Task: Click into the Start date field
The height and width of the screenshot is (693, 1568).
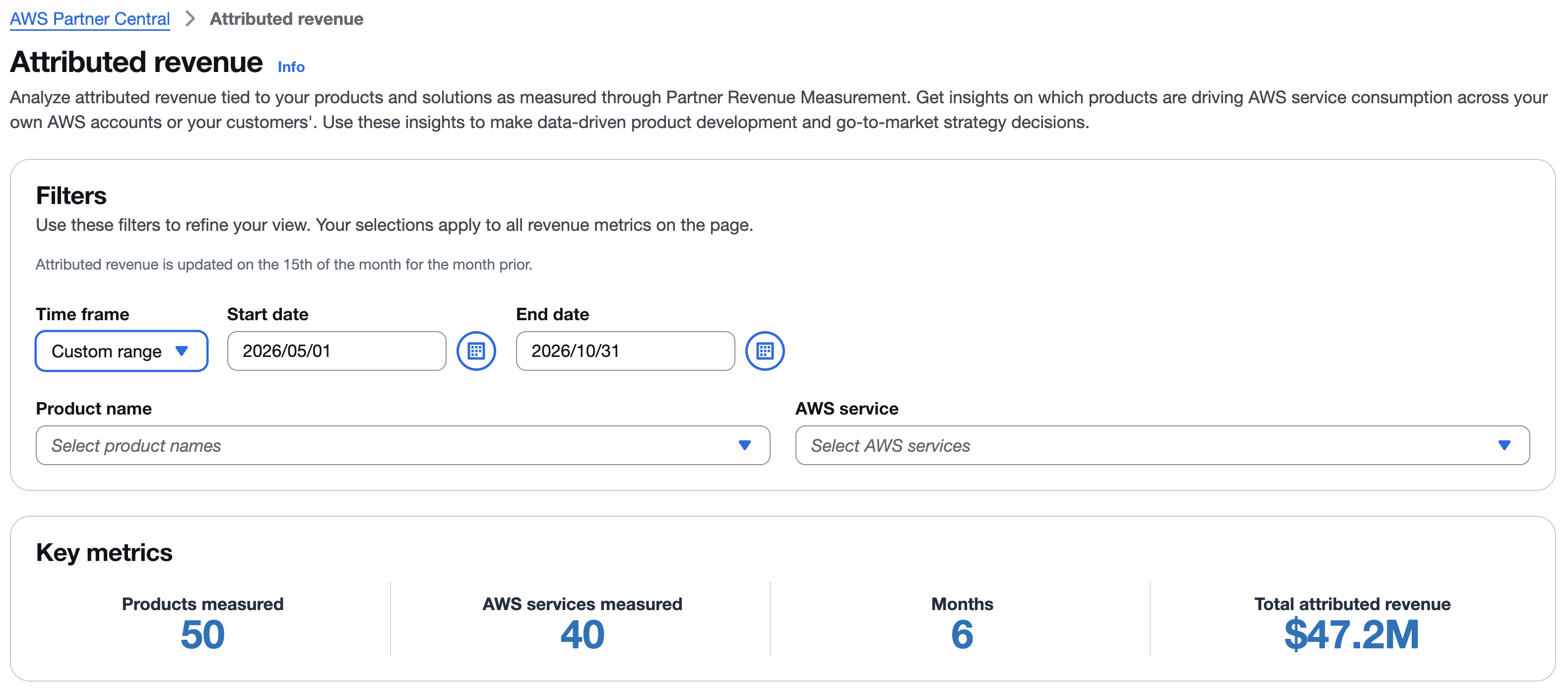Action: (x=336, y=351)
